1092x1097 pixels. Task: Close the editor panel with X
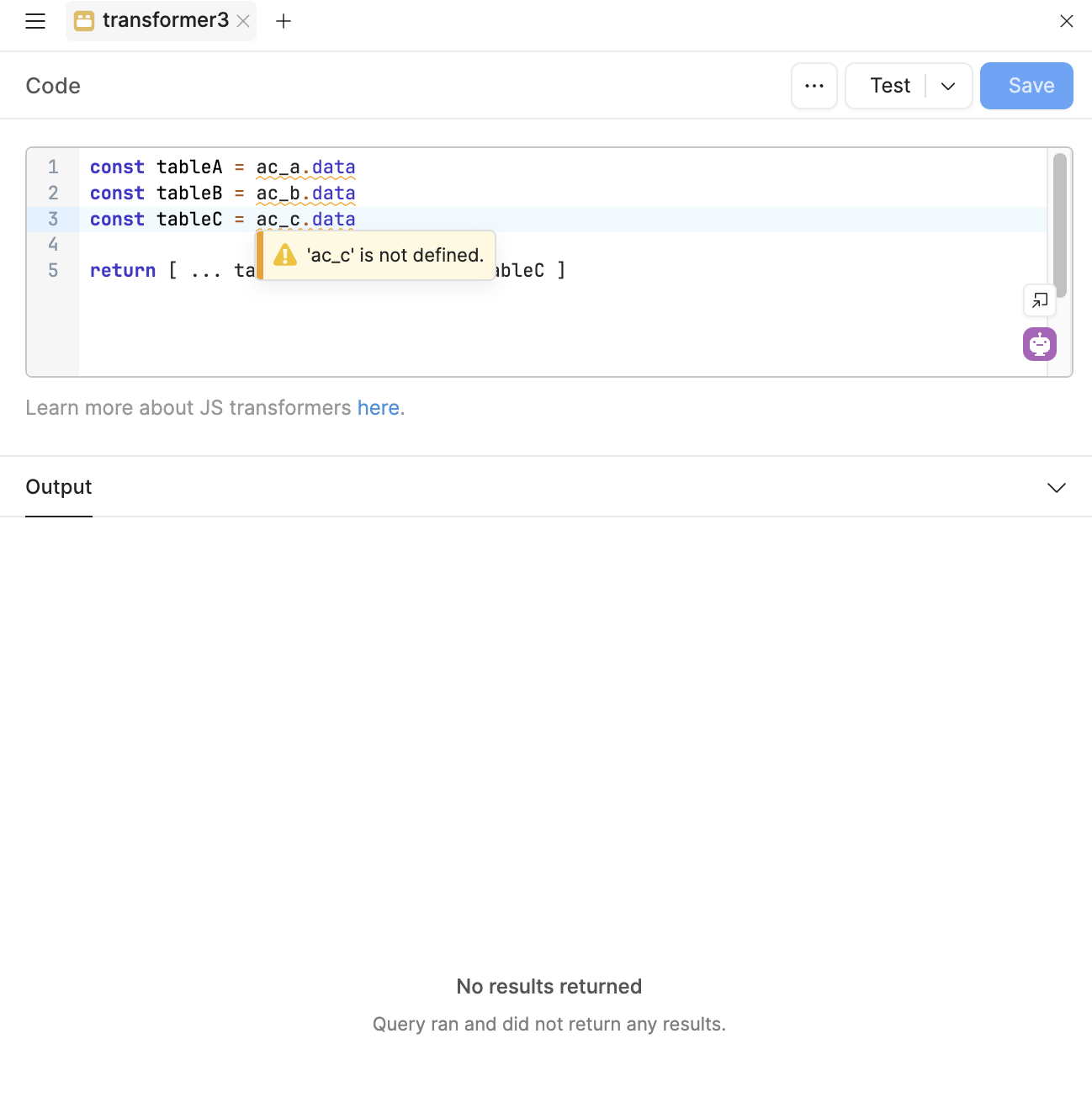click(x=1066, y=21)
